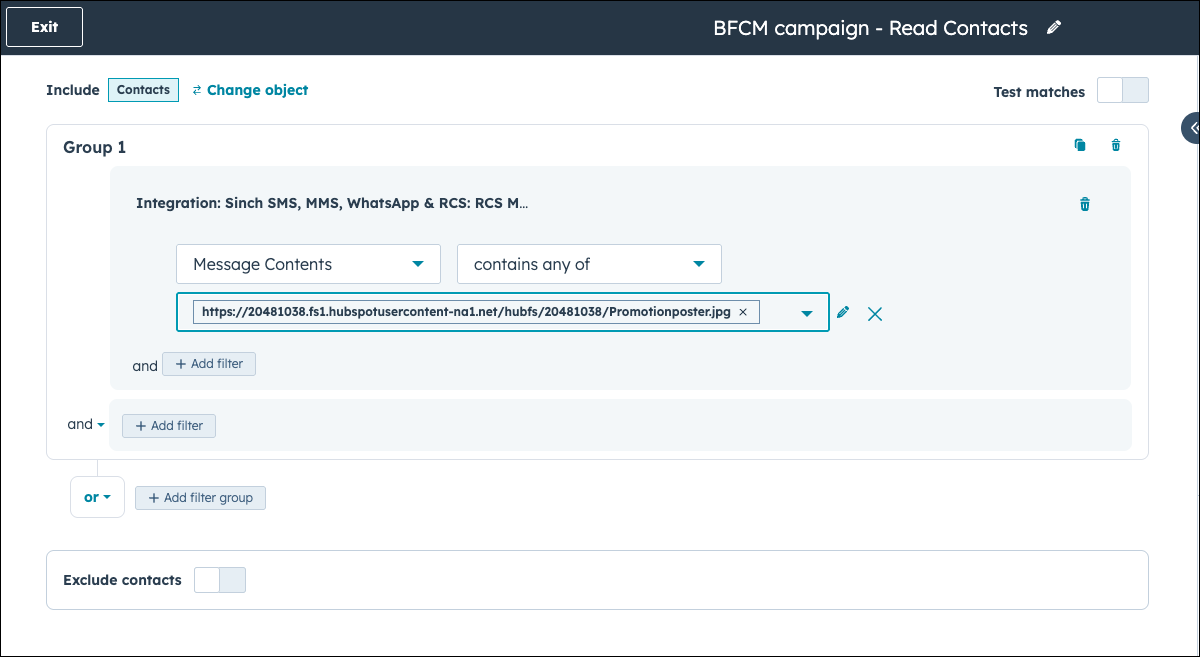Remove the Promotionposter.jpg URL tag
1200x657 pixels.
[743, 312]
